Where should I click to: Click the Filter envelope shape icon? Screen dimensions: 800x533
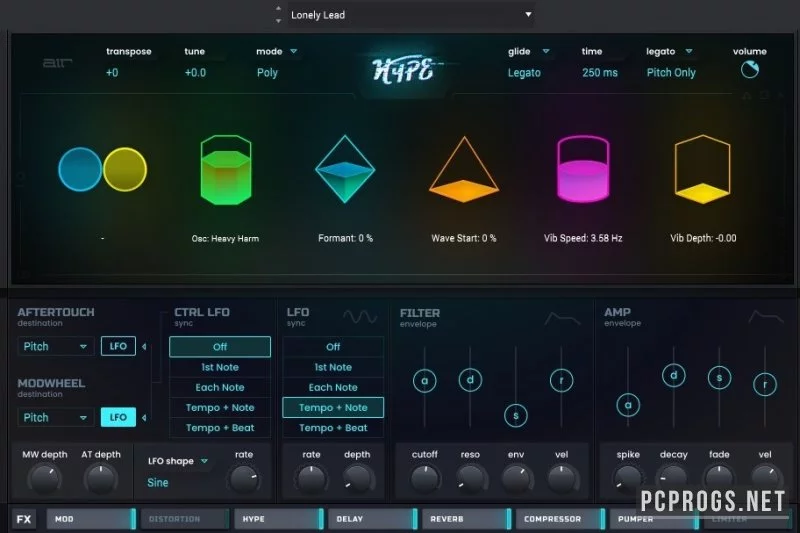(562, 319)
